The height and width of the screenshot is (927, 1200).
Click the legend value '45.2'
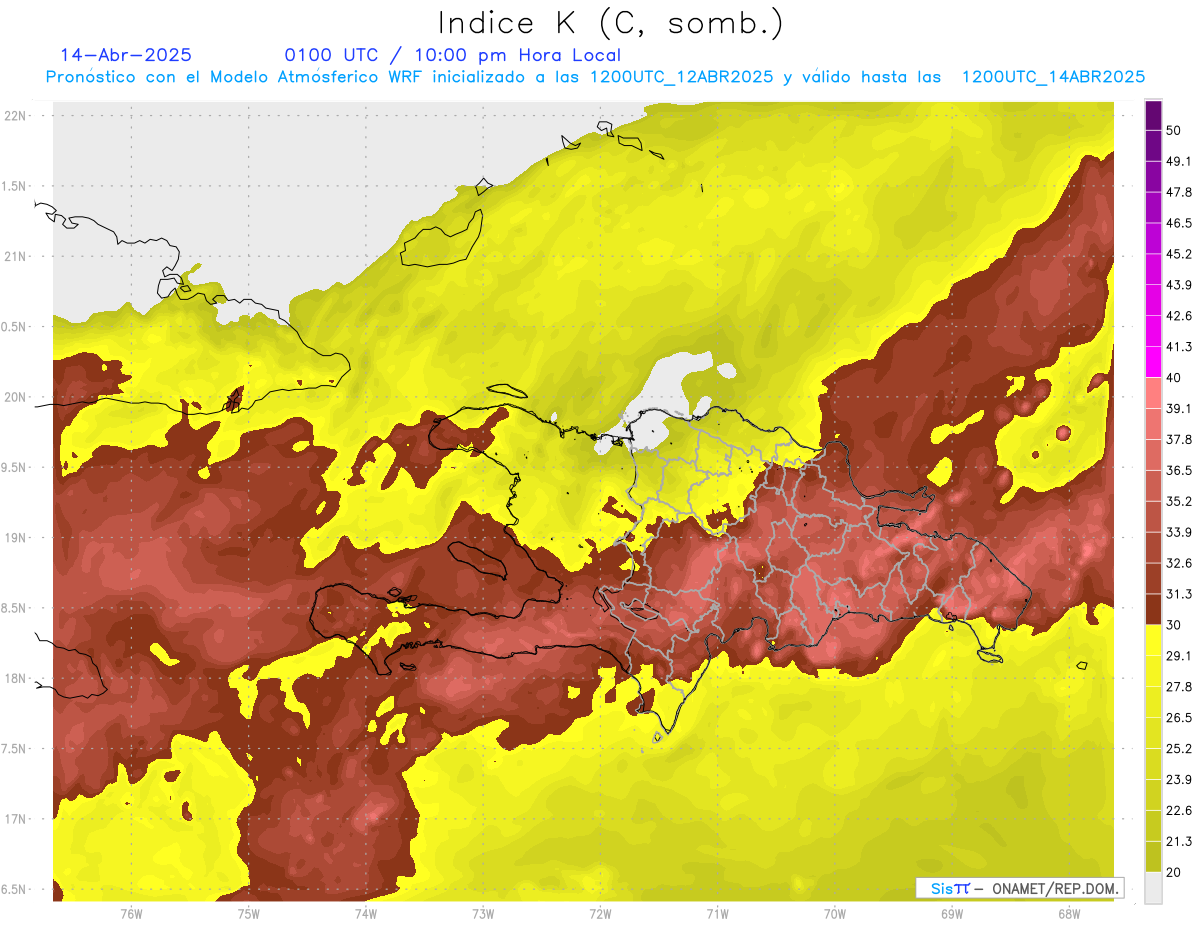point(1178,254)
